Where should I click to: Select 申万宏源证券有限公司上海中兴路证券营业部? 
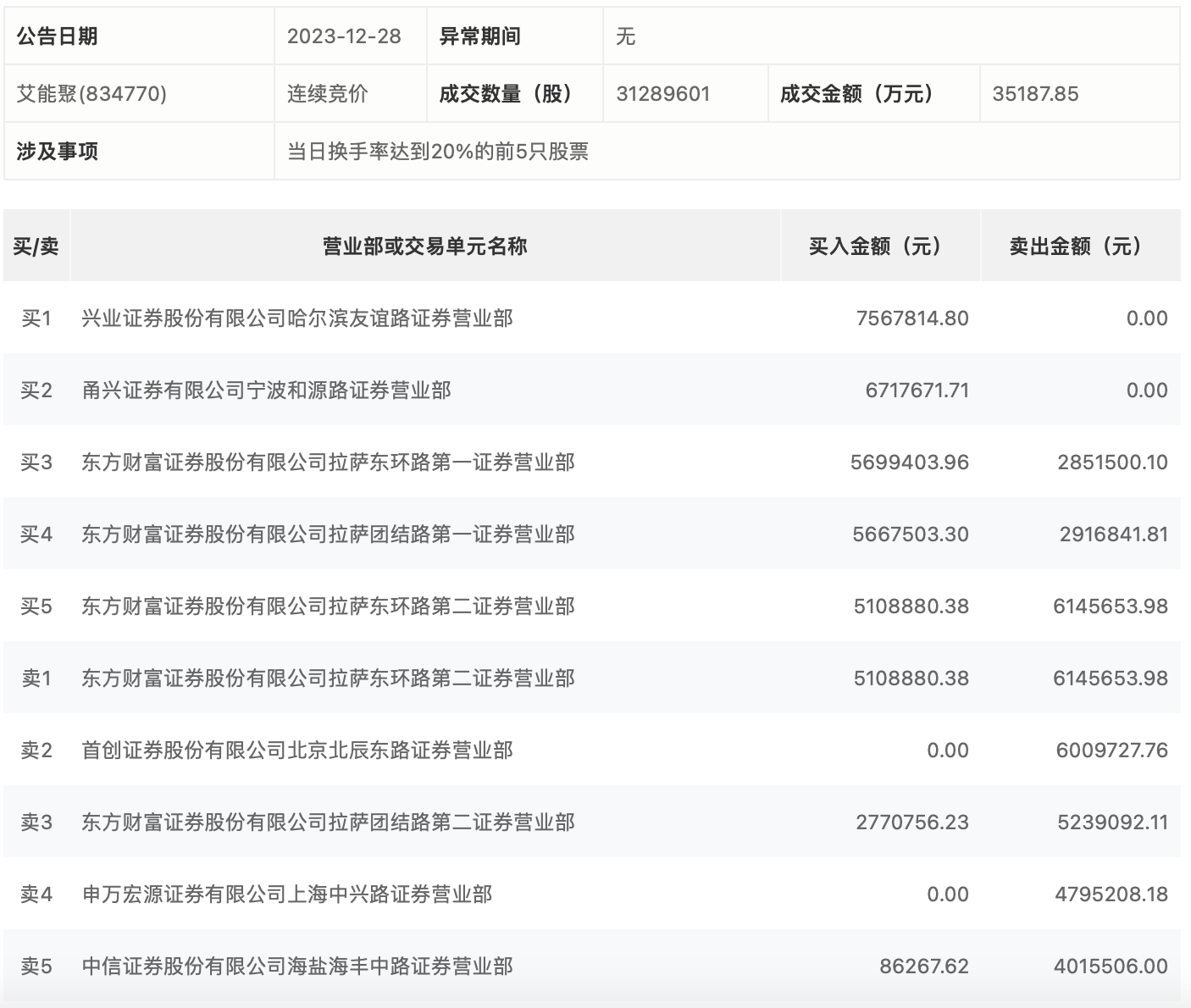point(287,894)
